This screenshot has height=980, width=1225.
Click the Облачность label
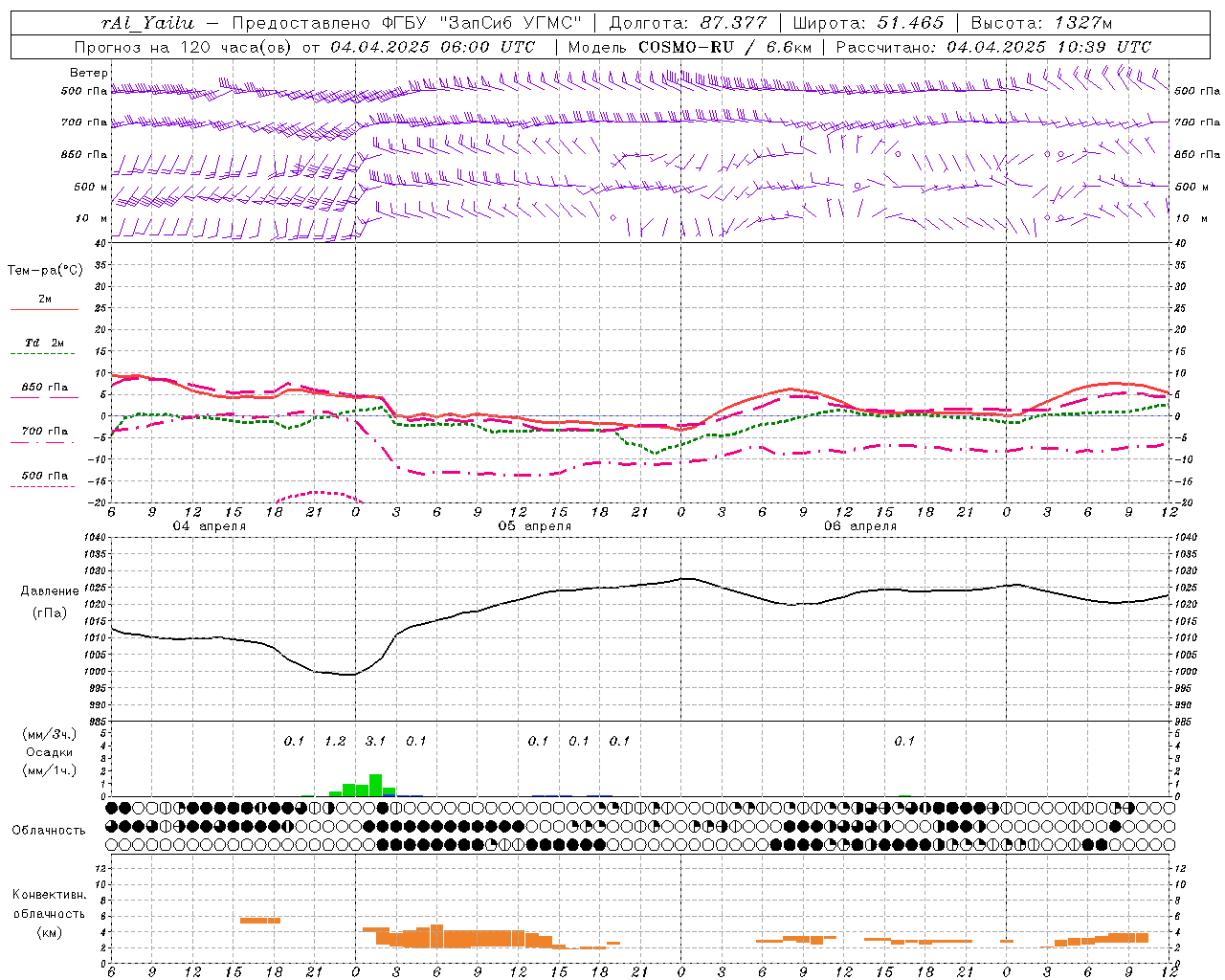pos(48,830)
